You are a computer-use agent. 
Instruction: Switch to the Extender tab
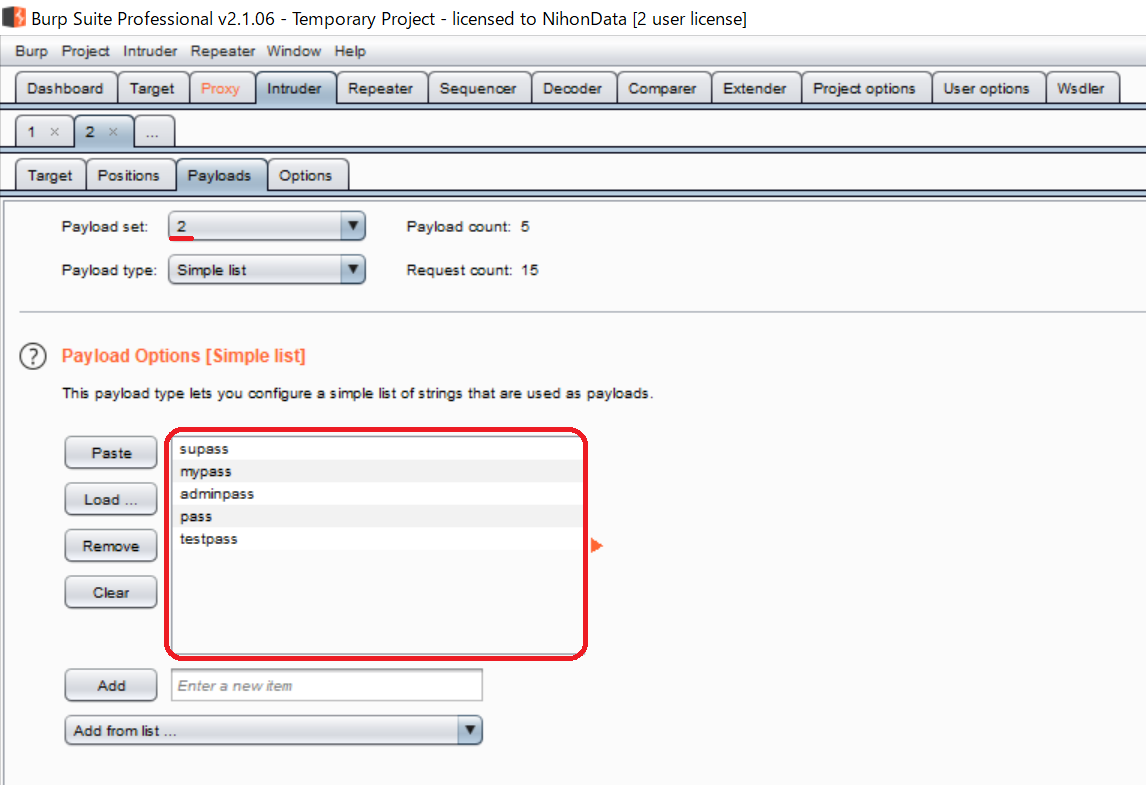coord(755,88)
